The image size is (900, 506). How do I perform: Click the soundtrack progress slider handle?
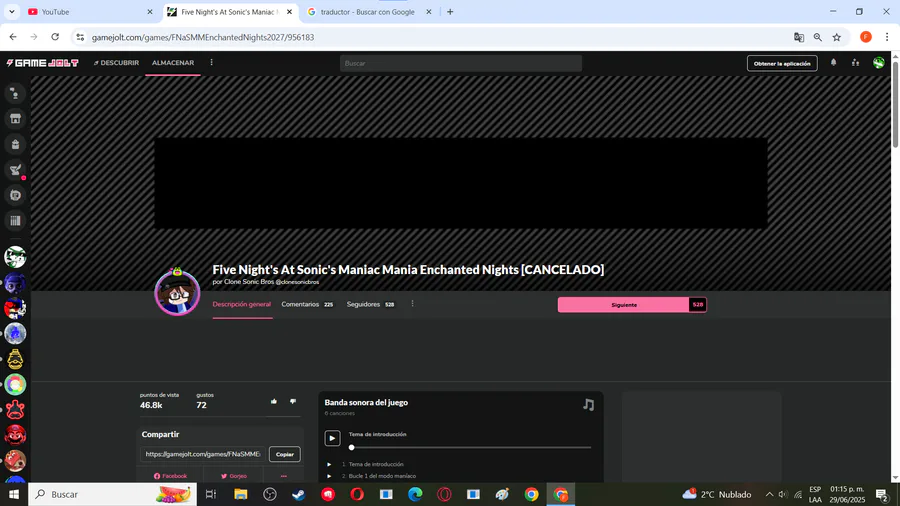point(352,447)
